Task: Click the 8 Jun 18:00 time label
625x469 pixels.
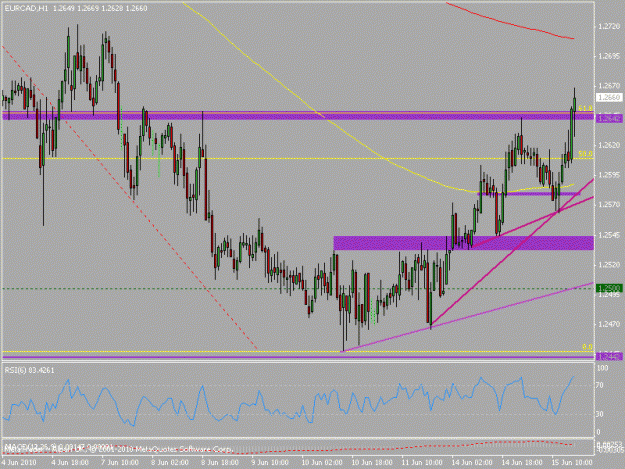Action: tap(220, 463)
